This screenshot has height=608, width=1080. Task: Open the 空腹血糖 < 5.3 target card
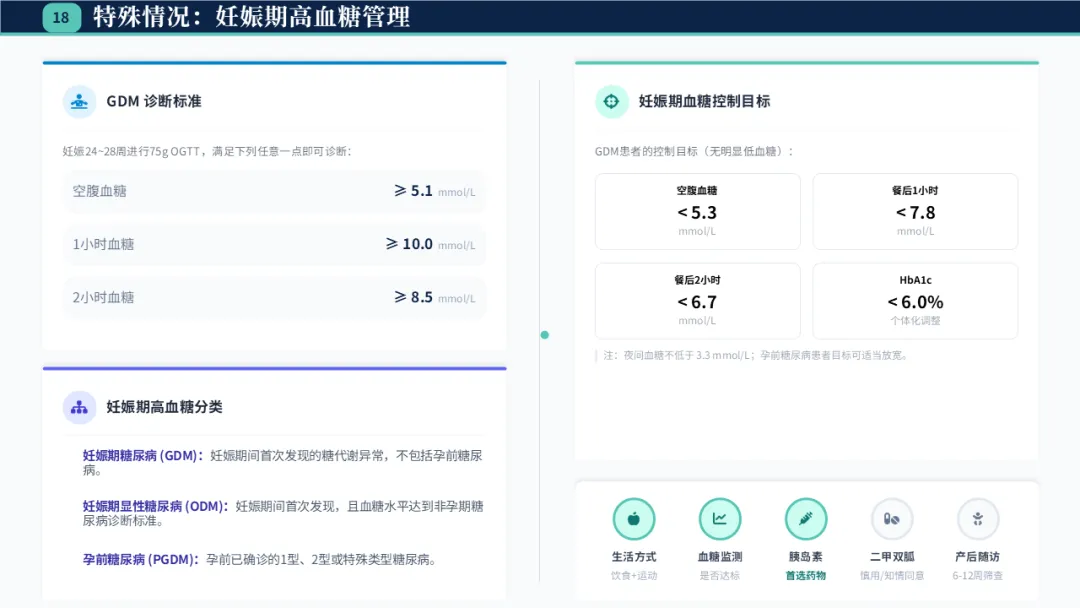point(698,211)
